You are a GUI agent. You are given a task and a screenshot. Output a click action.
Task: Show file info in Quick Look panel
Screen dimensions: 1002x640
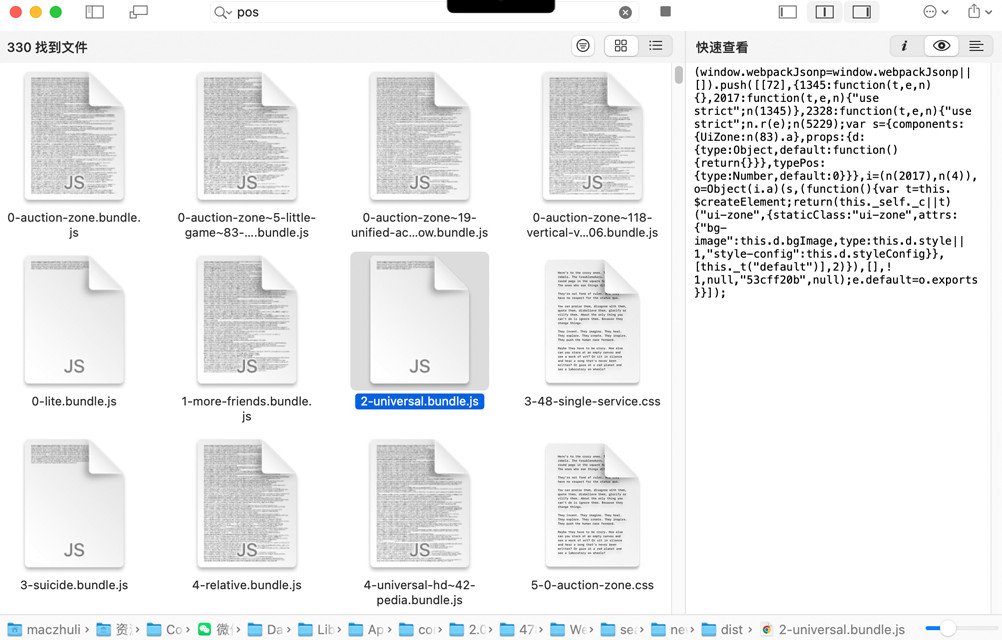904,45
